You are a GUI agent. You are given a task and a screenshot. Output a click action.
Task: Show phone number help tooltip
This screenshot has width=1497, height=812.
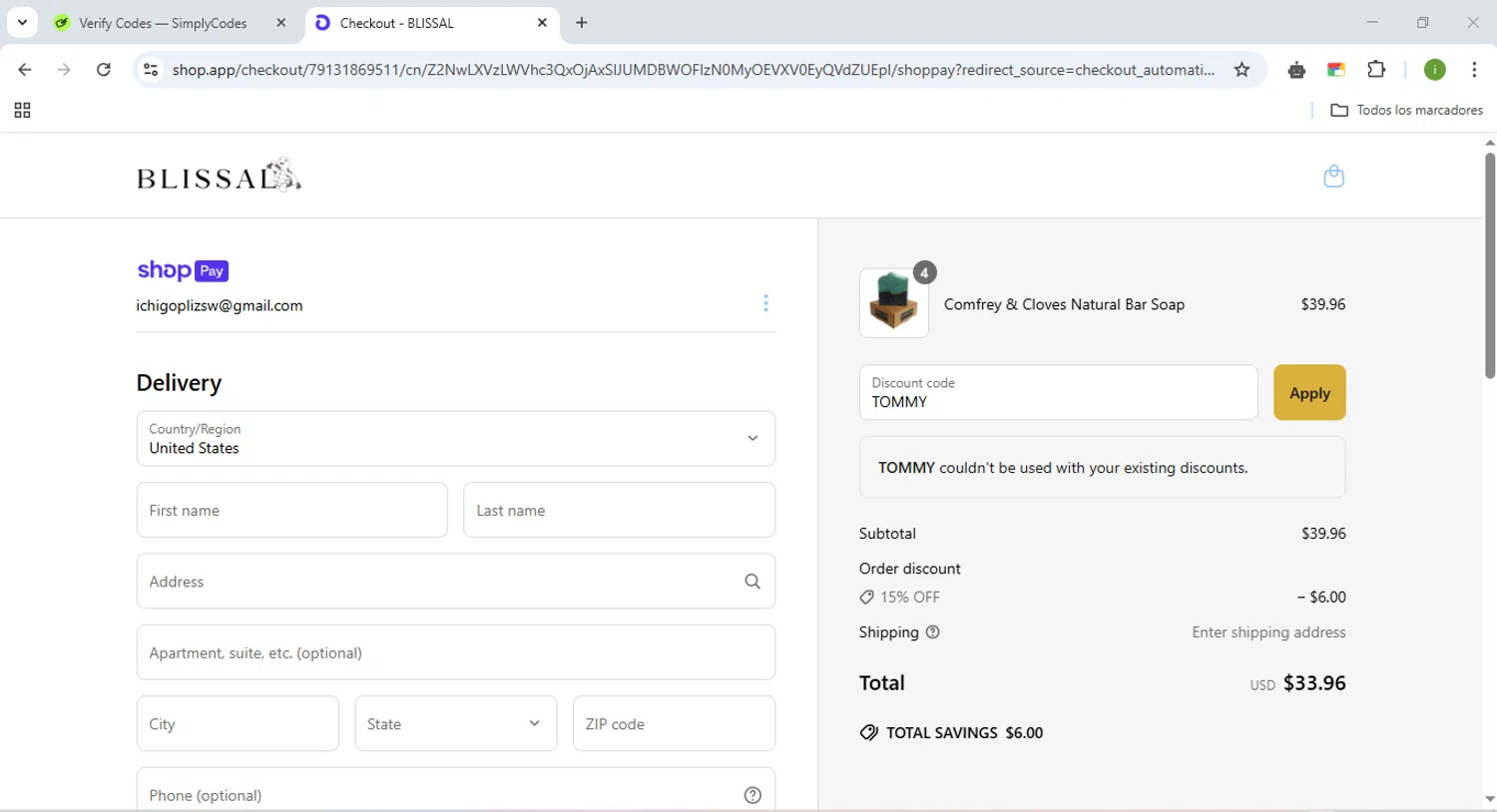pos(752,795)
